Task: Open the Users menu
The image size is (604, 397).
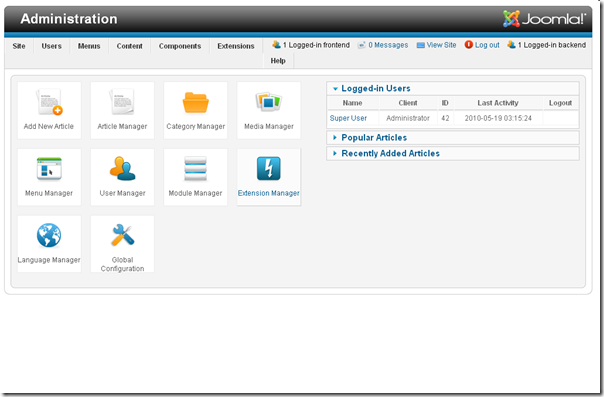Action: pos(52,46)
